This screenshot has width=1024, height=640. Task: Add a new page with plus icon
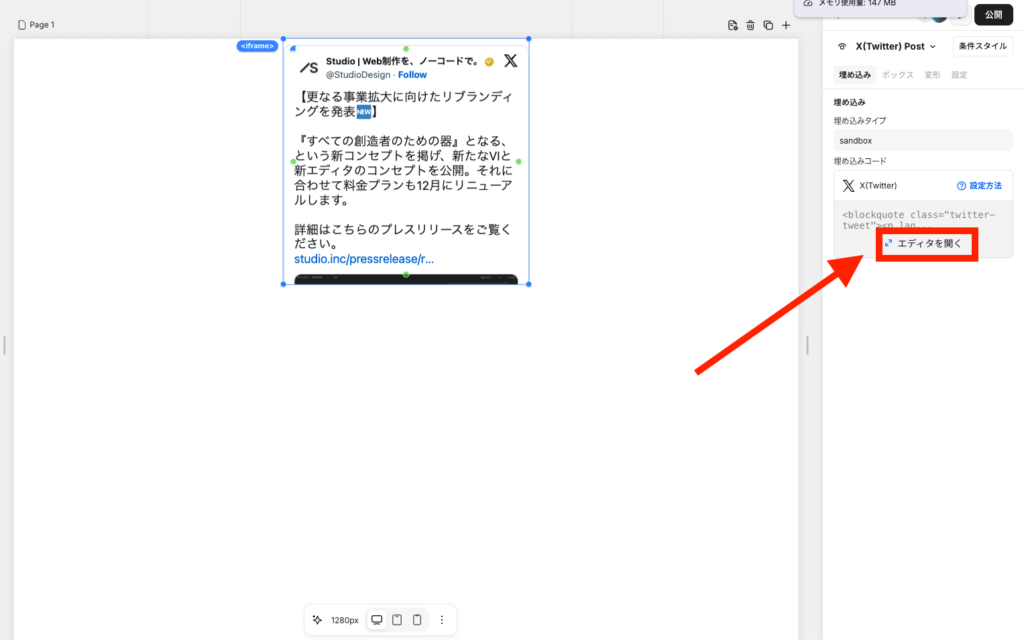coord(786,25)
